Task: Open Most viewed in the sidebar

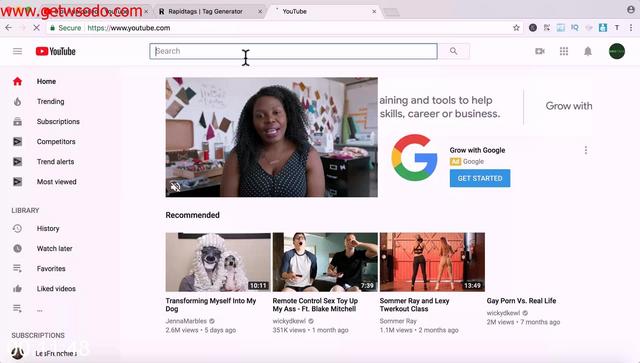Action: [x=57, y=181]
